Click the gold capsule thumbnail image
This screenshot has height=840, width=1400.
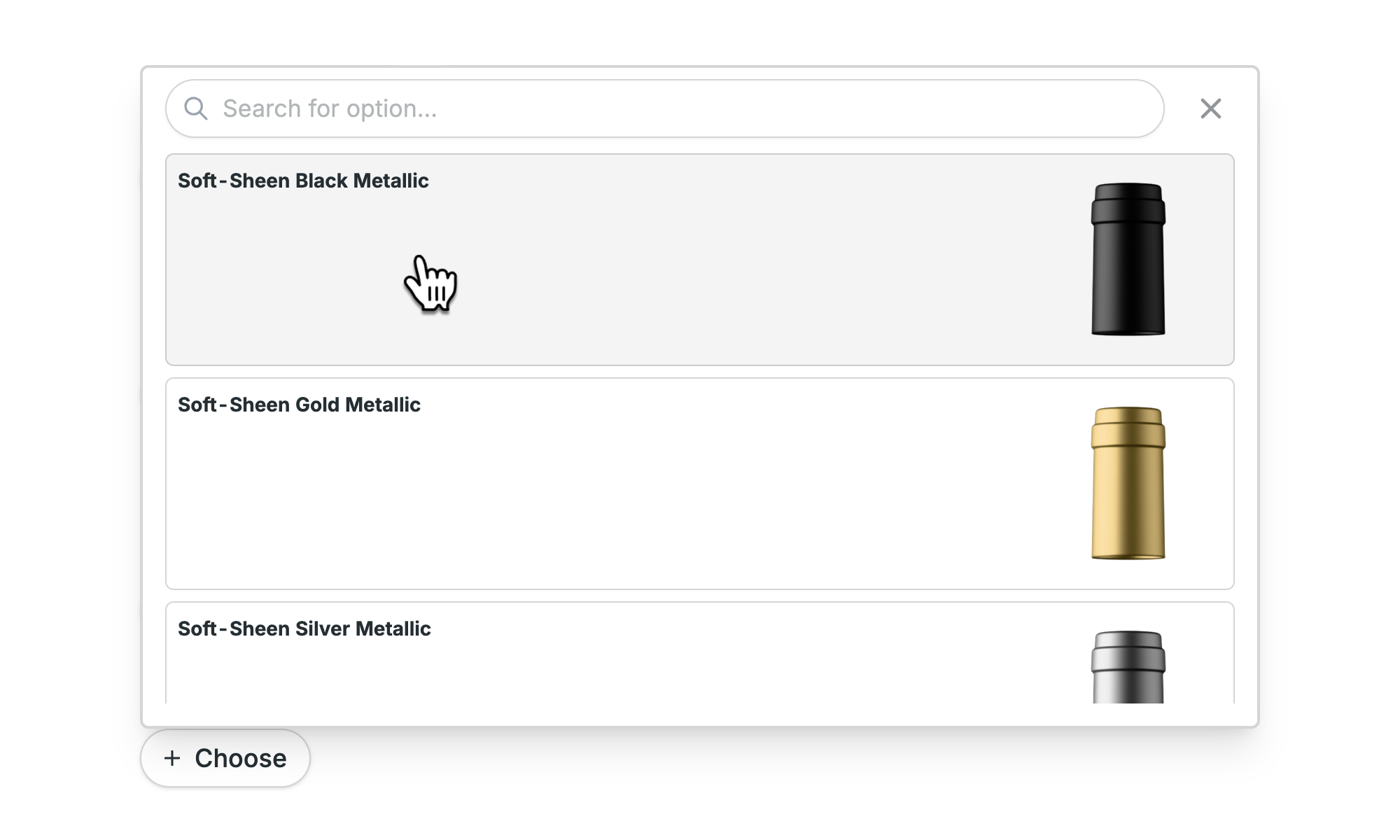[x=1128, y=483]
